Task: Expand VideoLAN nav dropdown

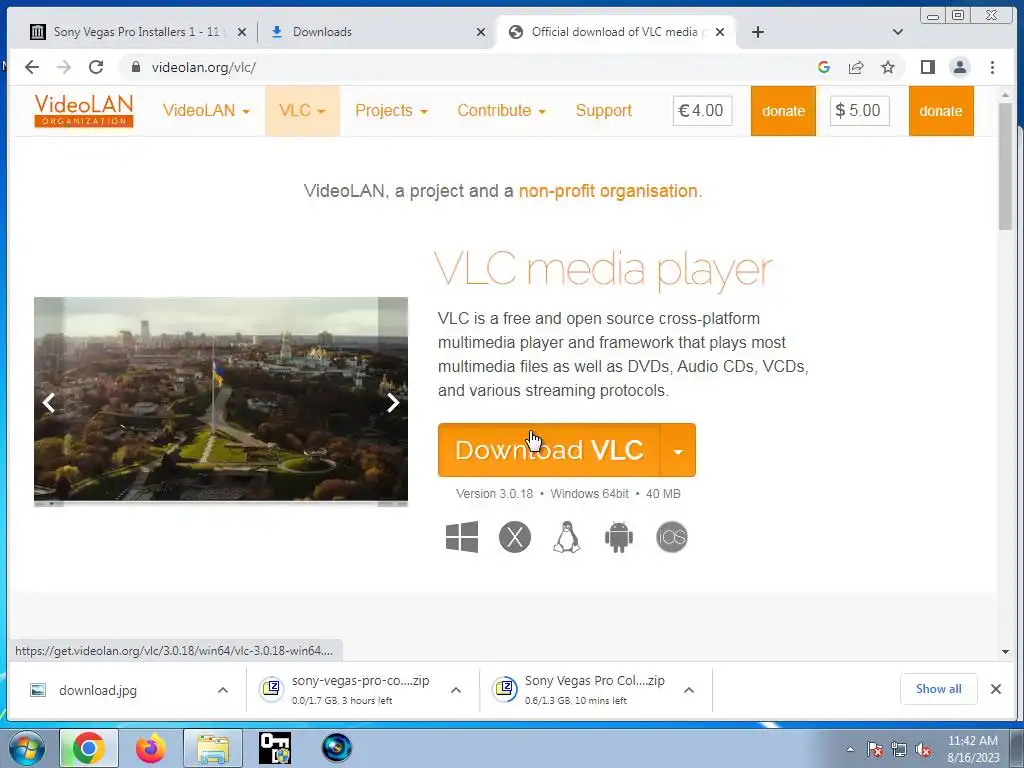Action: click(x=206, y=110)
